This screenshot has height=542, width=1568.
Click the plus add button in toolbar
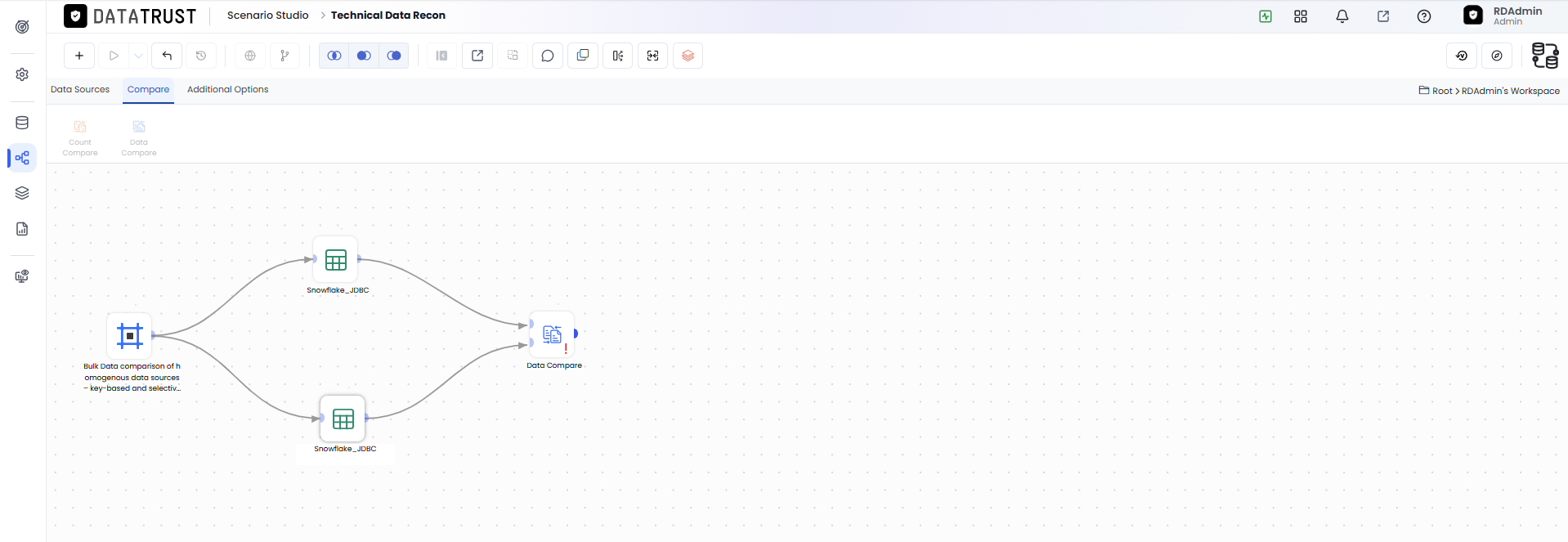click(79, 56)
